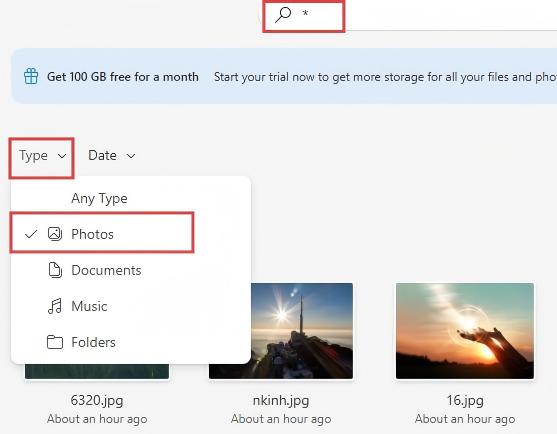Click About an hour ago under nkinh.jpg
557x434 pixels.
281,419
